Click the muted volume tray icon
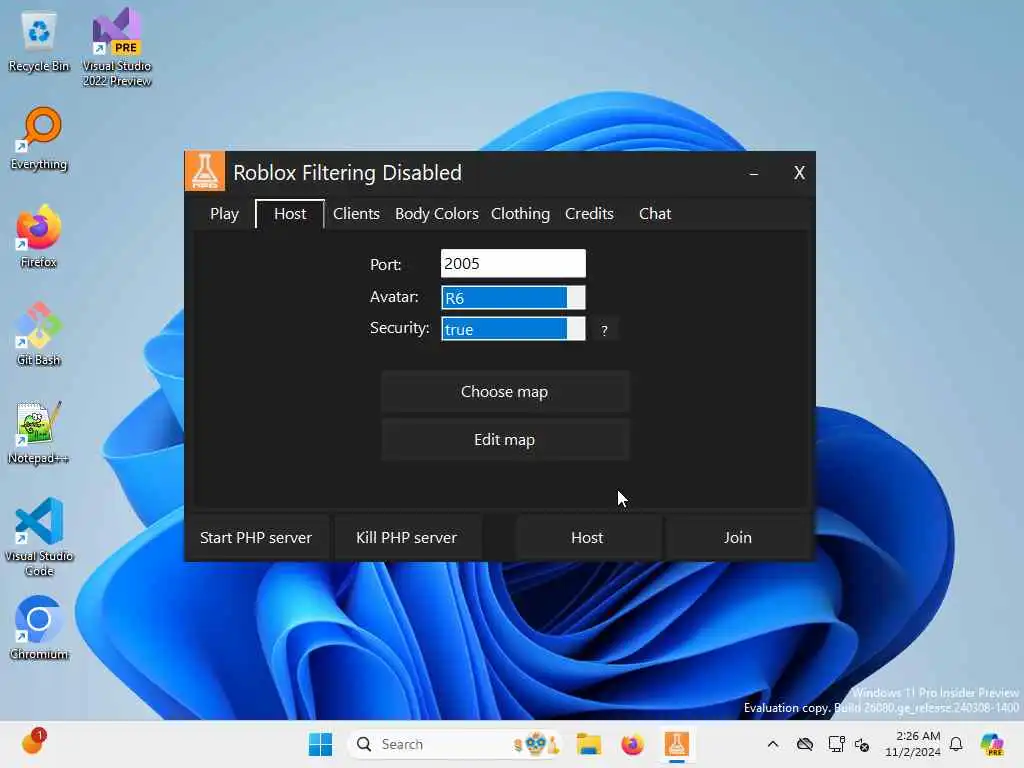The width and height of the screenshot is (1024, 768). 862,744
